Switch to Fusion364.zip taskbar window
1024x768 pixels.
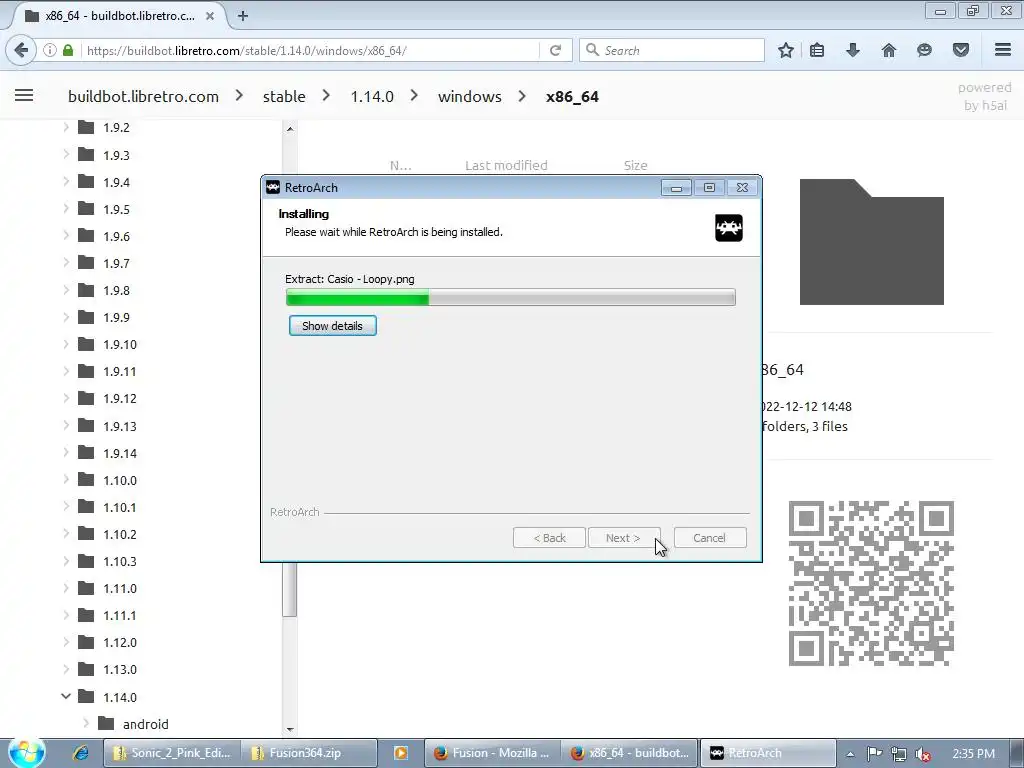coord(309,753)
